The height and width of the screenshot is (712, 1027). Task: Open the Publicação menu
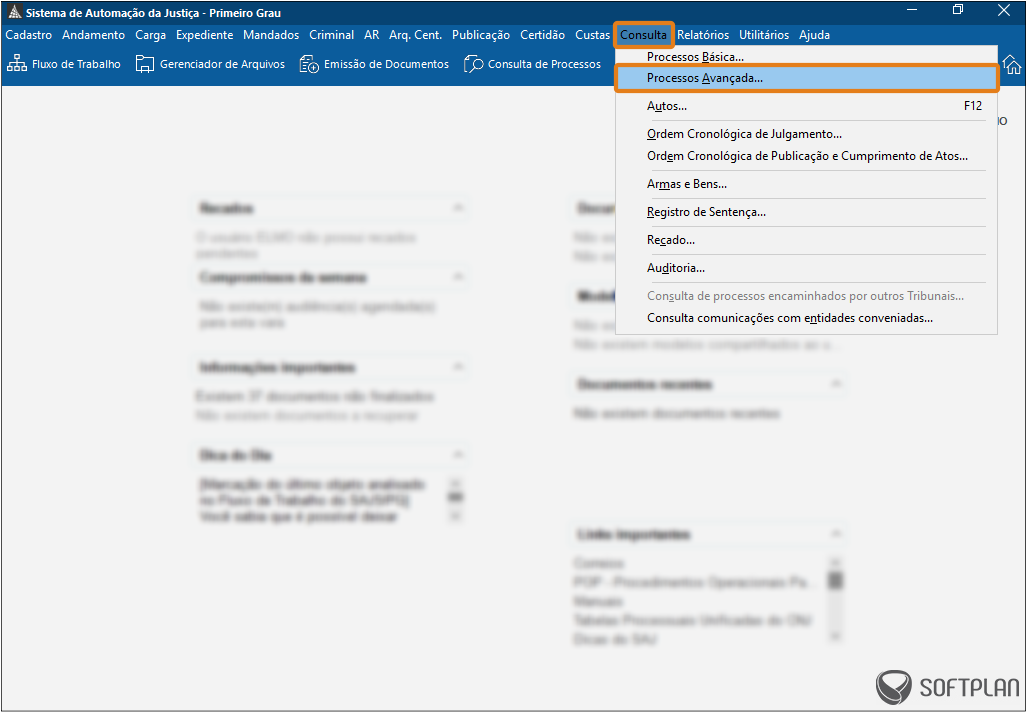point(481,35)
